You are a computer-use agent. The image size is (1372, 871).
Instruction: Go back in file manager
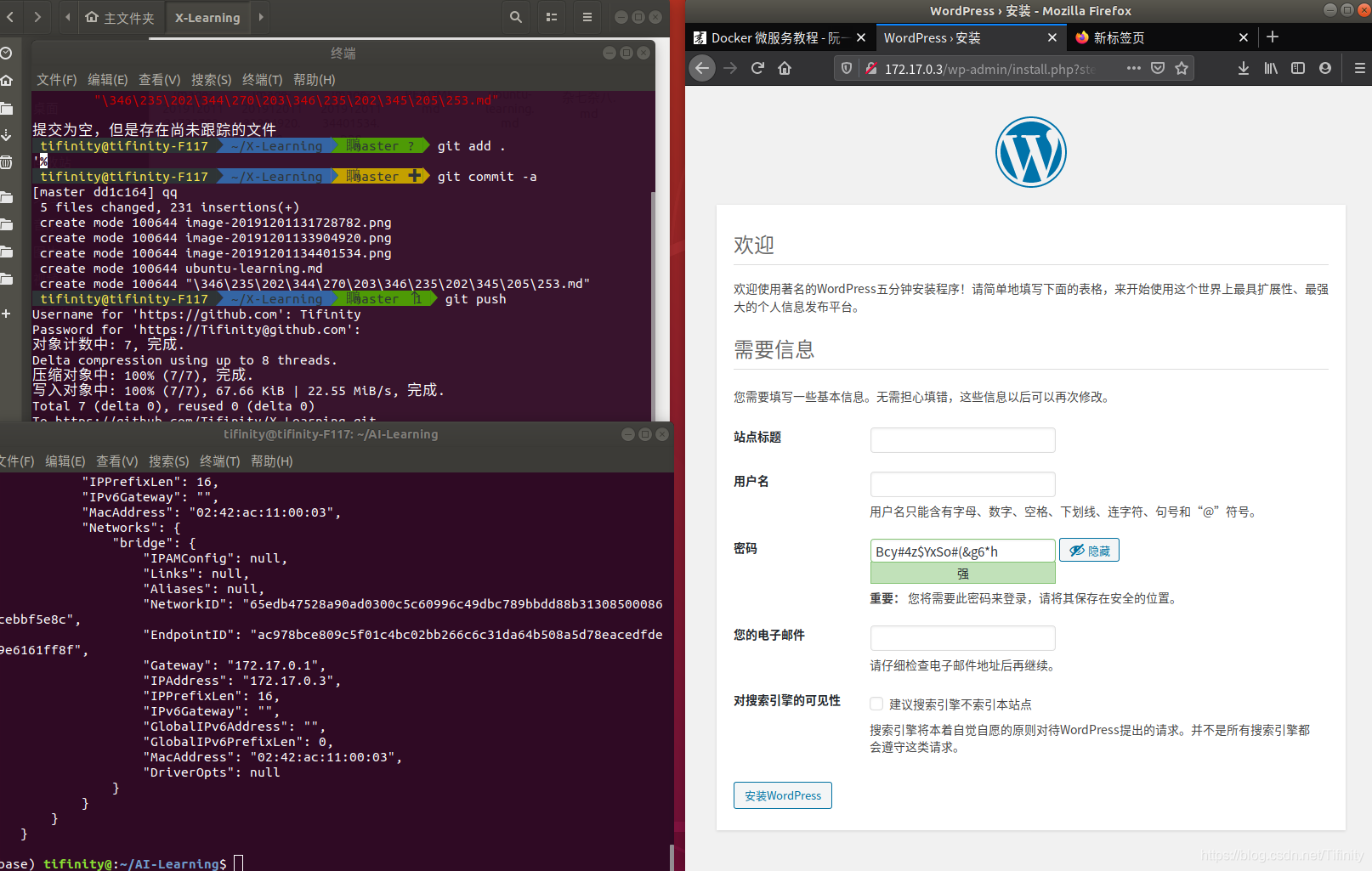click(x=10, y=17)
